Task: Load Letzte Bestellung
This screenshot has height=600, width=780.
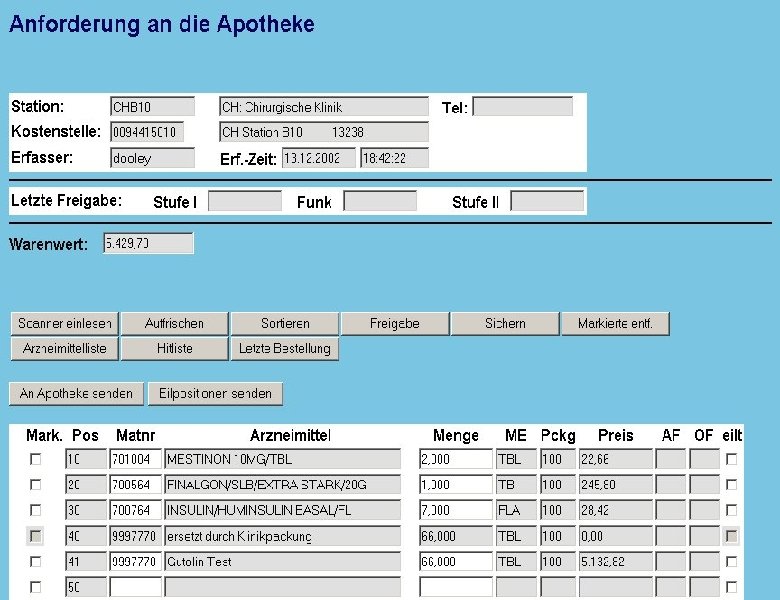Action: coord(285,349)
